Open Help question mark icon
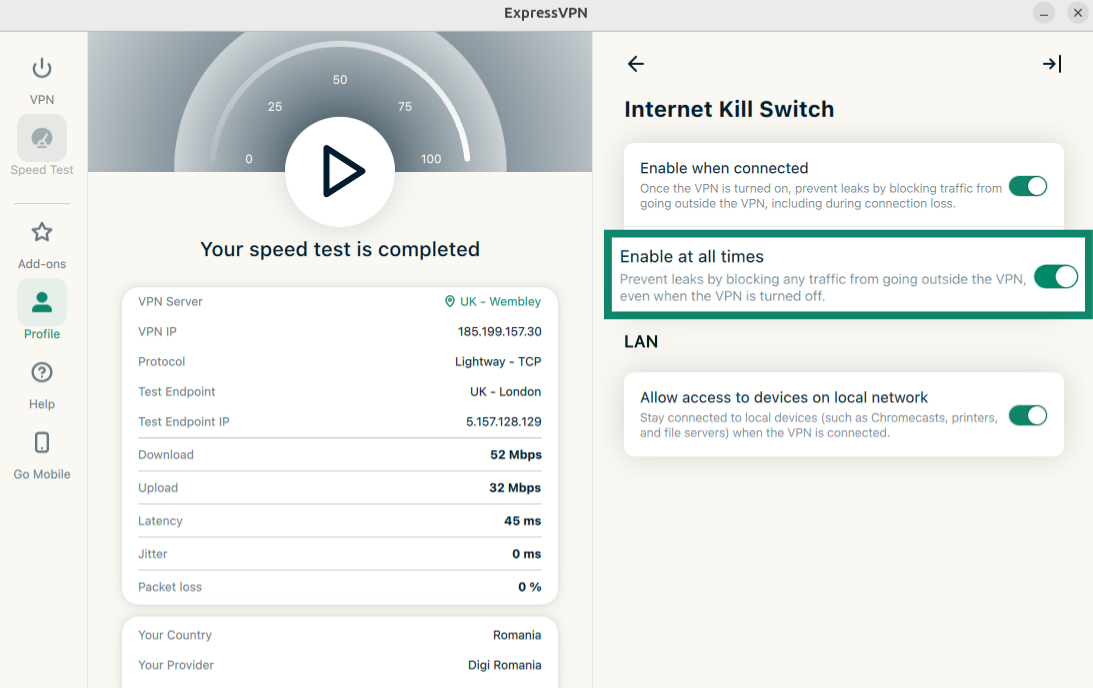This screenshot has height=688, width=1093. [x=41, y=373]
